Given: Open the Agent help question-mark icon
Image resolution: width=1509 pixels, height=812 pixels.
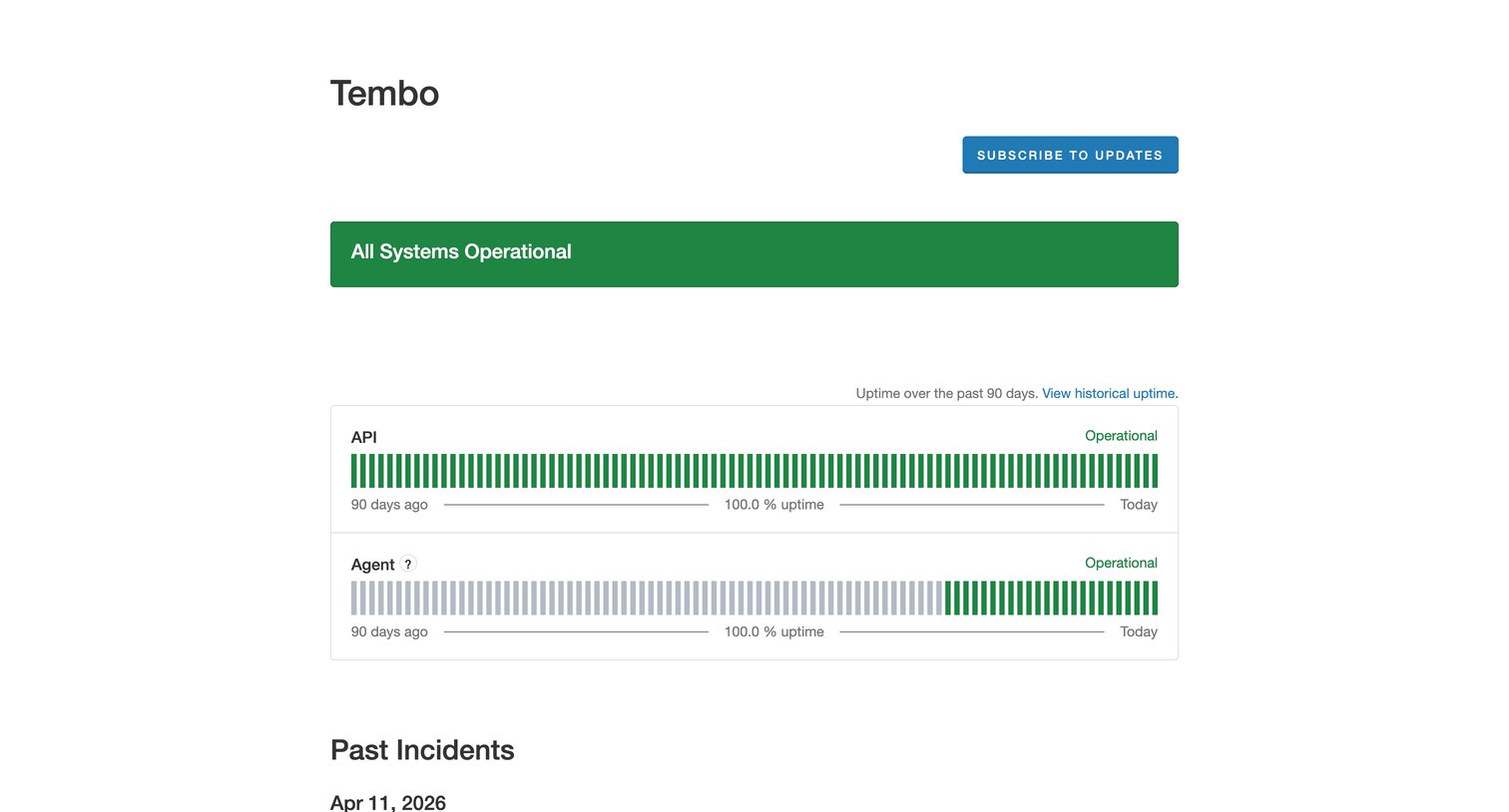Looking at the screenshot, I should point(407,564).
